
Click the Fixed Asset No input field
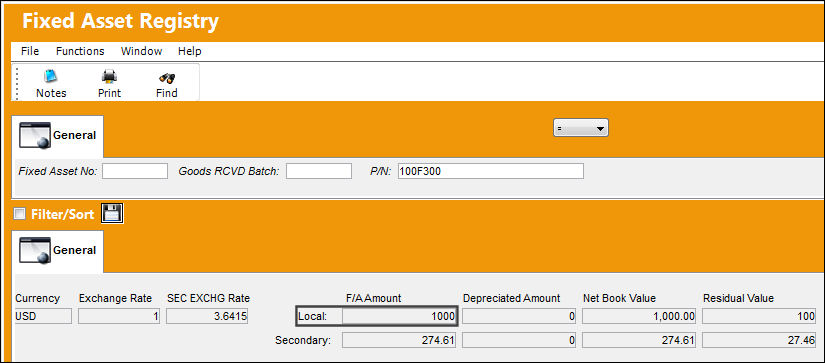pyautogui.click(x=135, y=171)
